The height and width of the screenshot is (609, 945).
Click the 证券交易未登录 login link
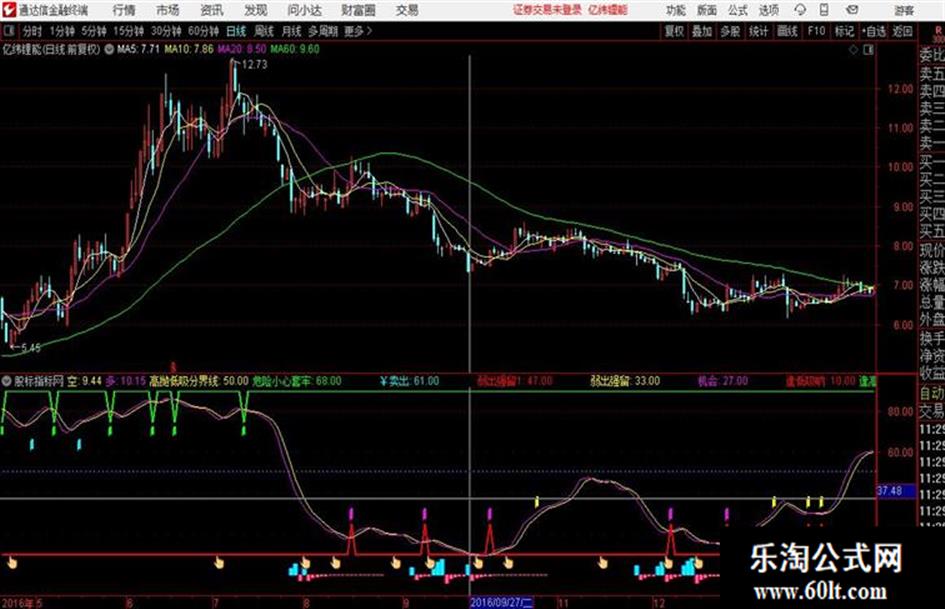547,10
